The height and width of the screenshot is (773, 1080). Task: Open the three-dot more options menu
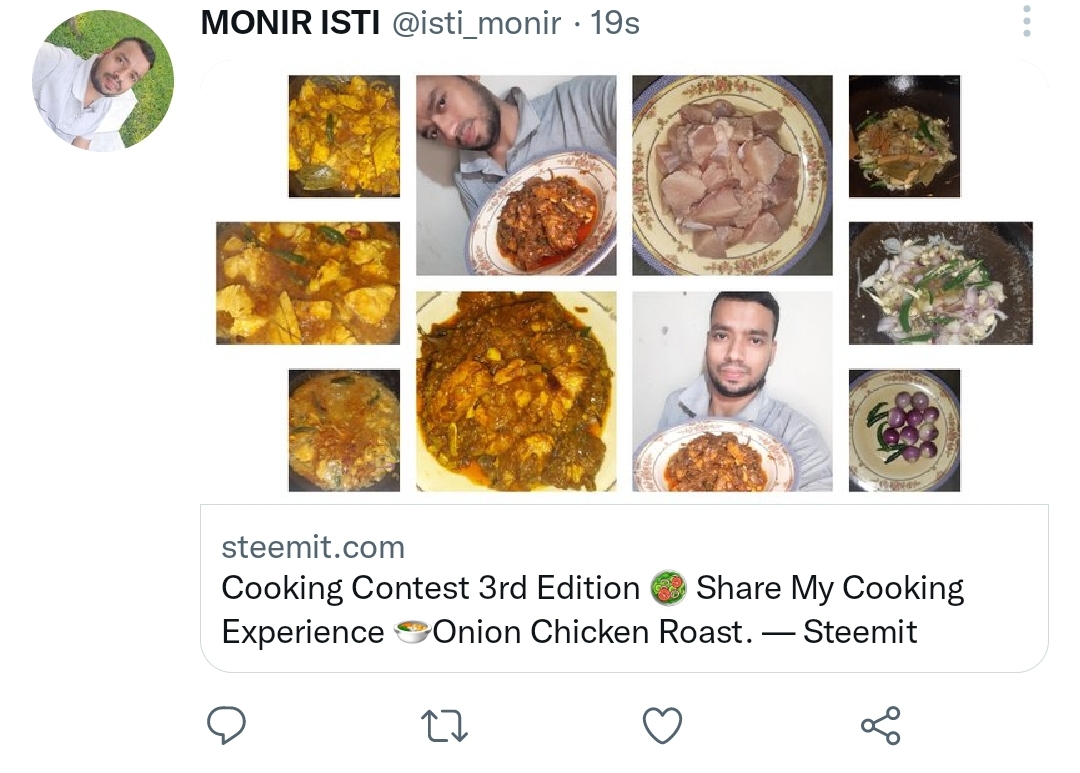coord(1027,22)
